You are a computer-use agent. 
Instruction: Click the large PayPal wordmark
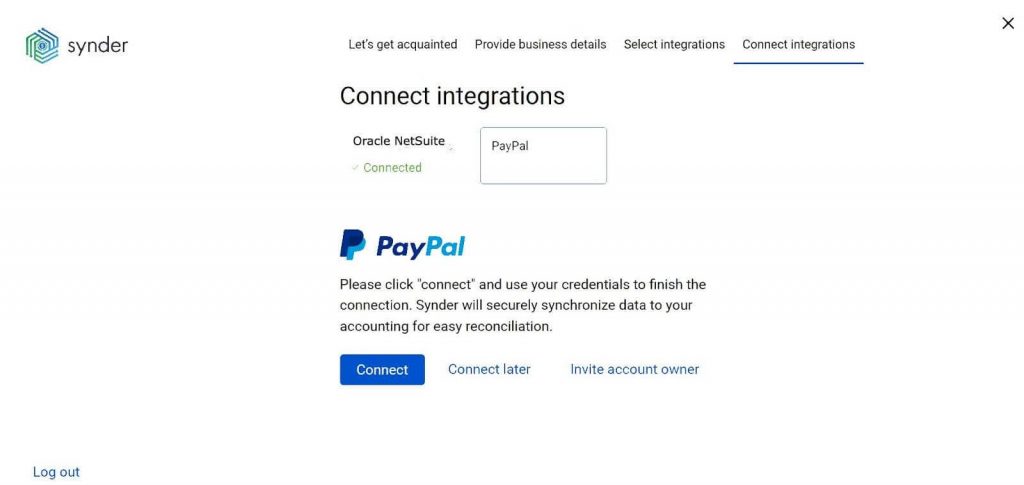[x=421, y=246]
